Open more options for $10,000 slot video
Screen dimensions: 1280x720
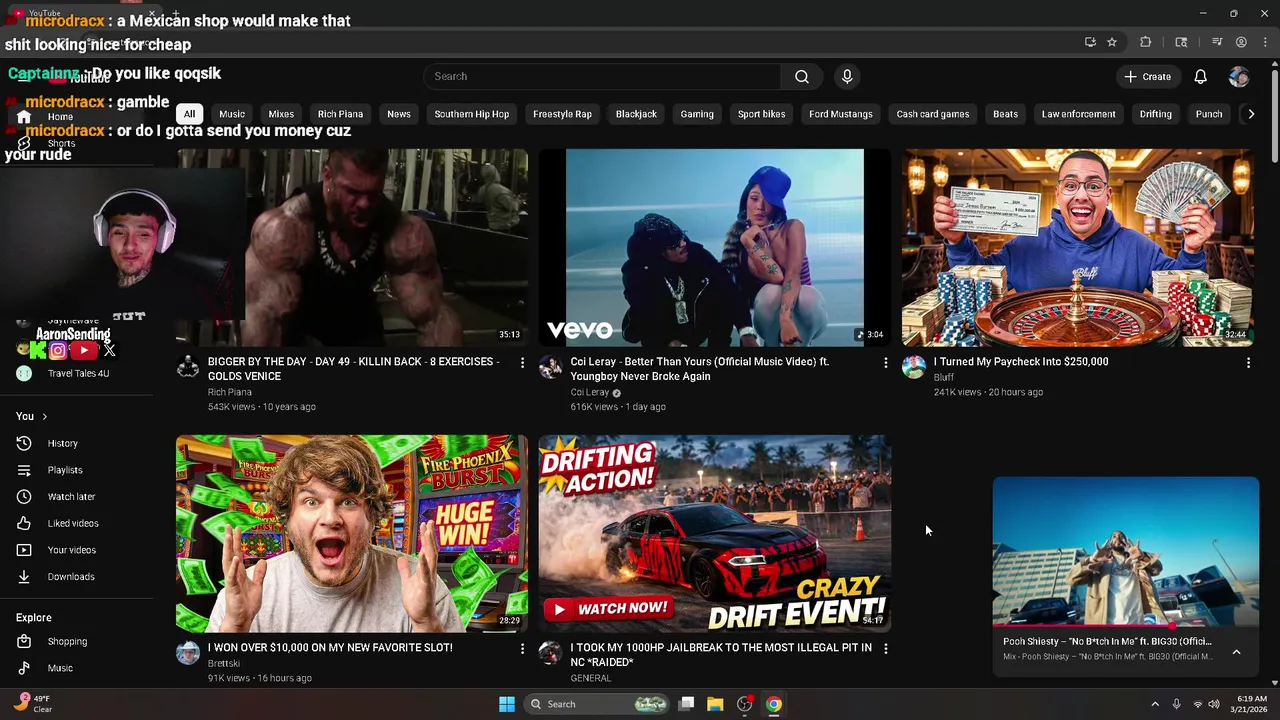522,649
